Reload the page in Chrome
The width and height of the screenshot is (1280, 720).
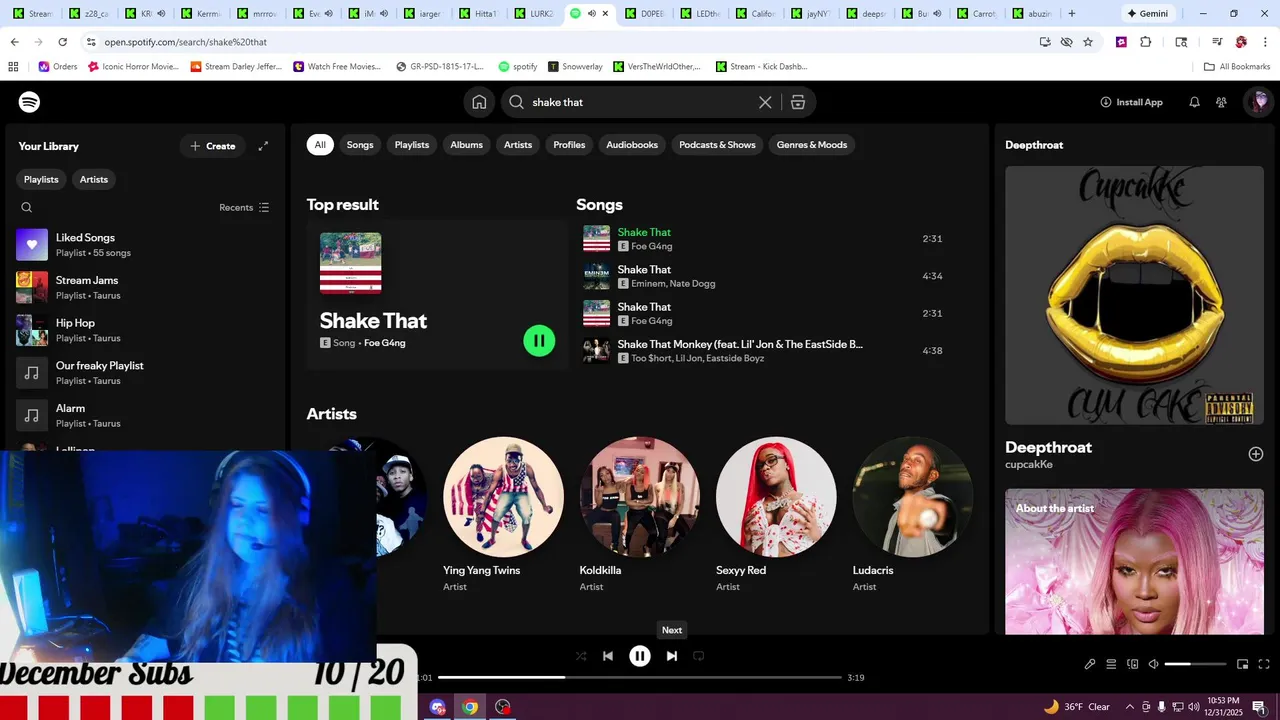(x=62, y=42)
